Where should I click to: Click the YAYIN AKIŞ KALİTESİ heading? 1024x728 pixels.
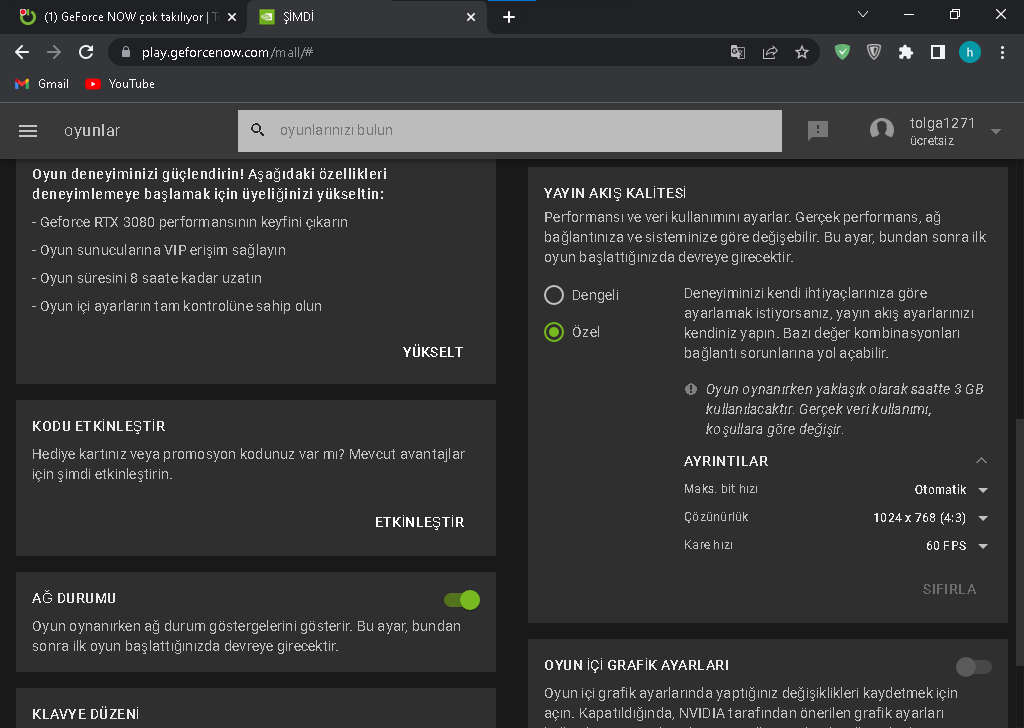615,193
